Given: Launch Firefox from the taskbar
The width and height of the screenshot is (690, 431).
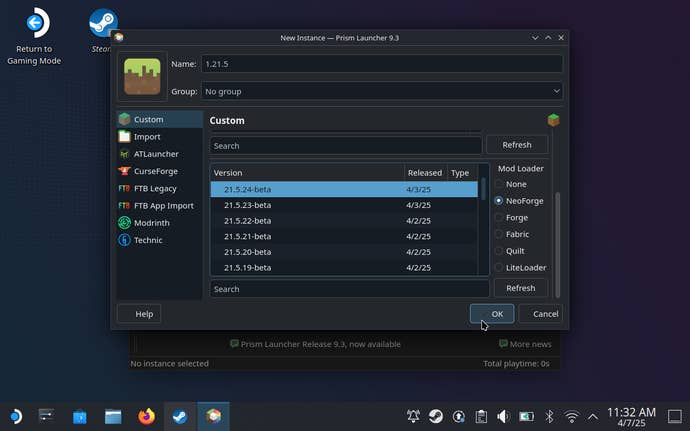Looking at the screenshot, I should [147, 416].
